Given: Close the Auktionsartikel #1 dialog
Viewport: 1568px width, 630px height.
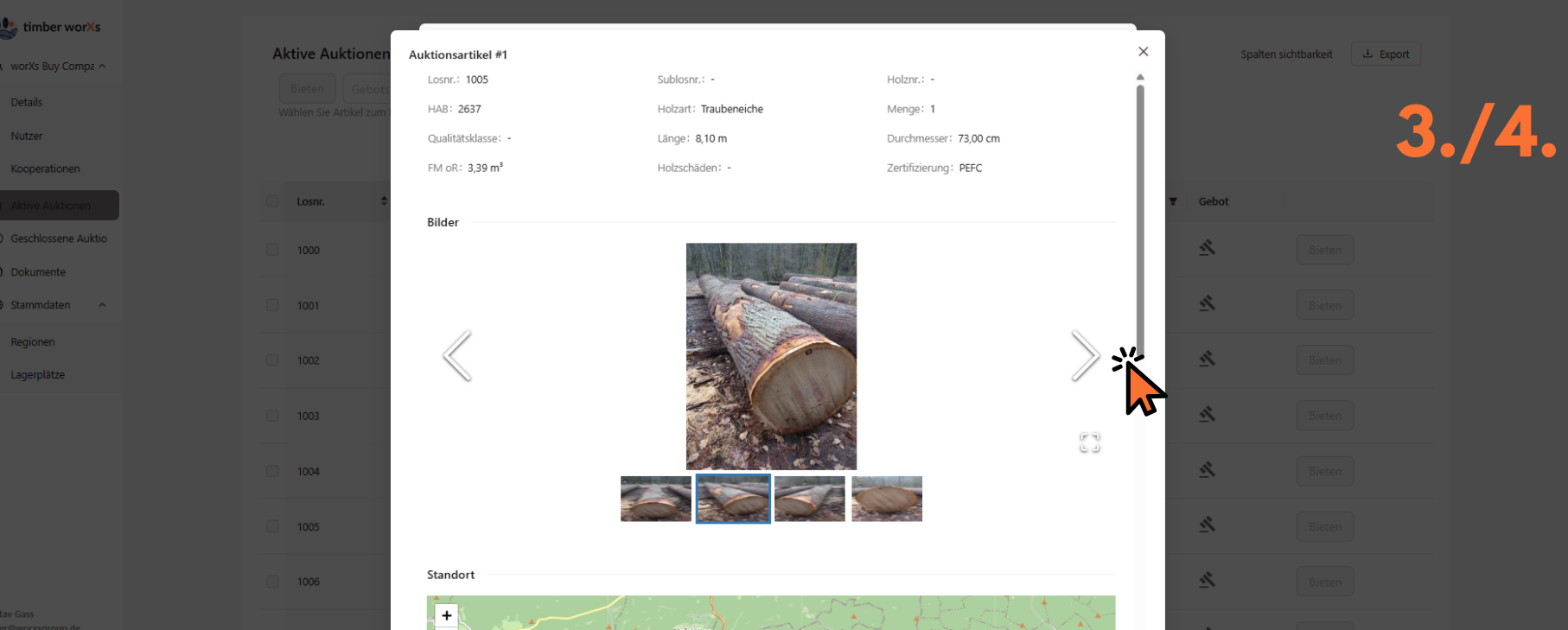Looking at the screenshot, I should coord(1143,52).
